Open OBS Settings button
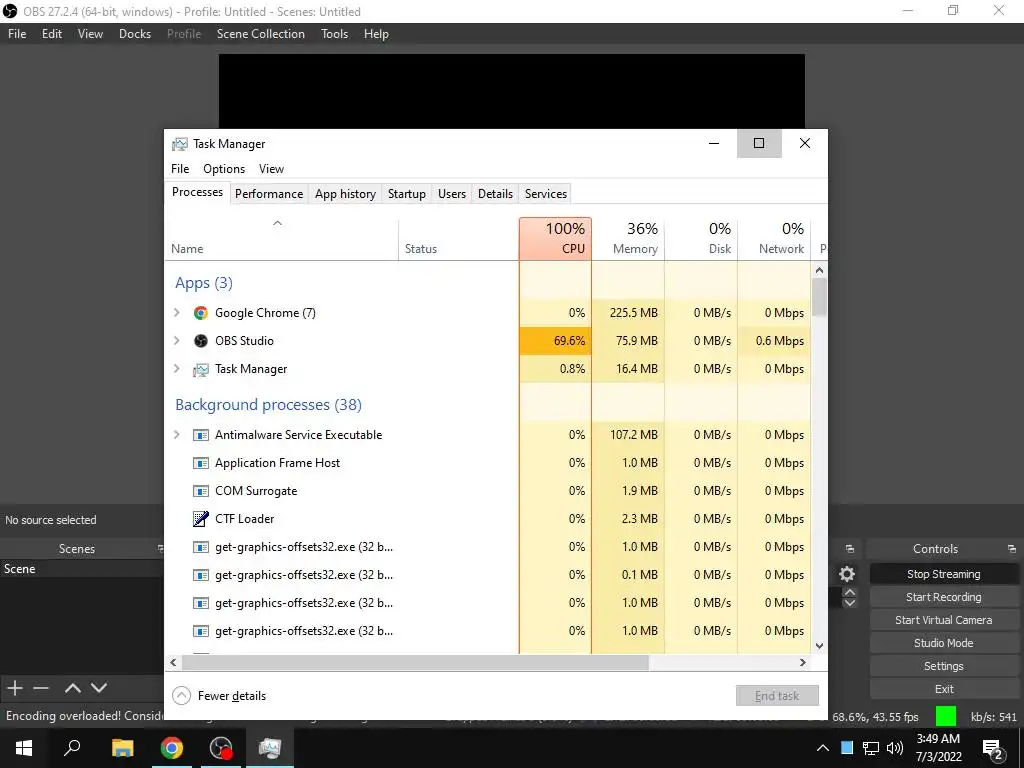The width and height of the screenshot is (1024, 768). point(944,666)
